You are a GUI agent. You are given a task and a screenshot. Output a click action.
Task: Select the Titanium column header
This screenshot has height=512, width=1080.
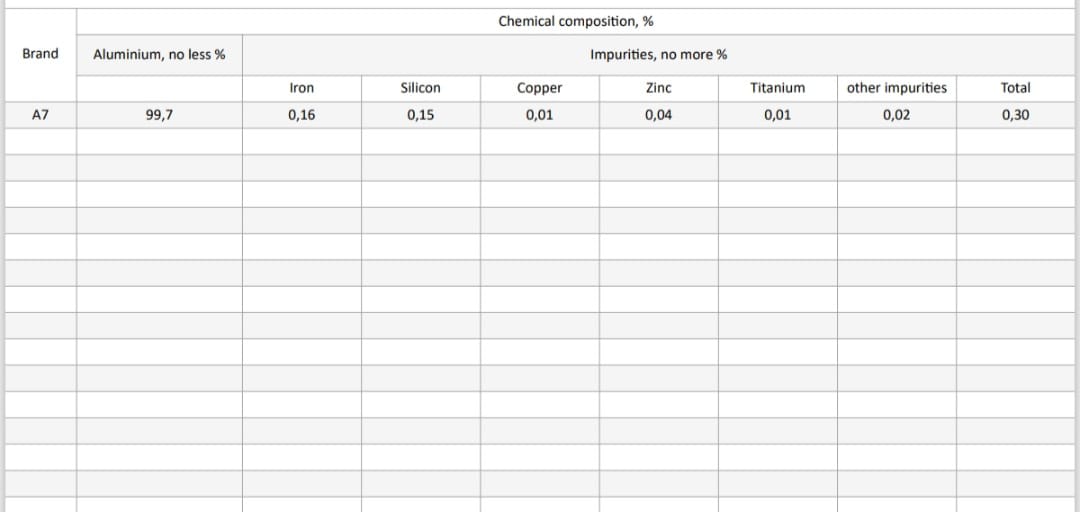point(778,88)
